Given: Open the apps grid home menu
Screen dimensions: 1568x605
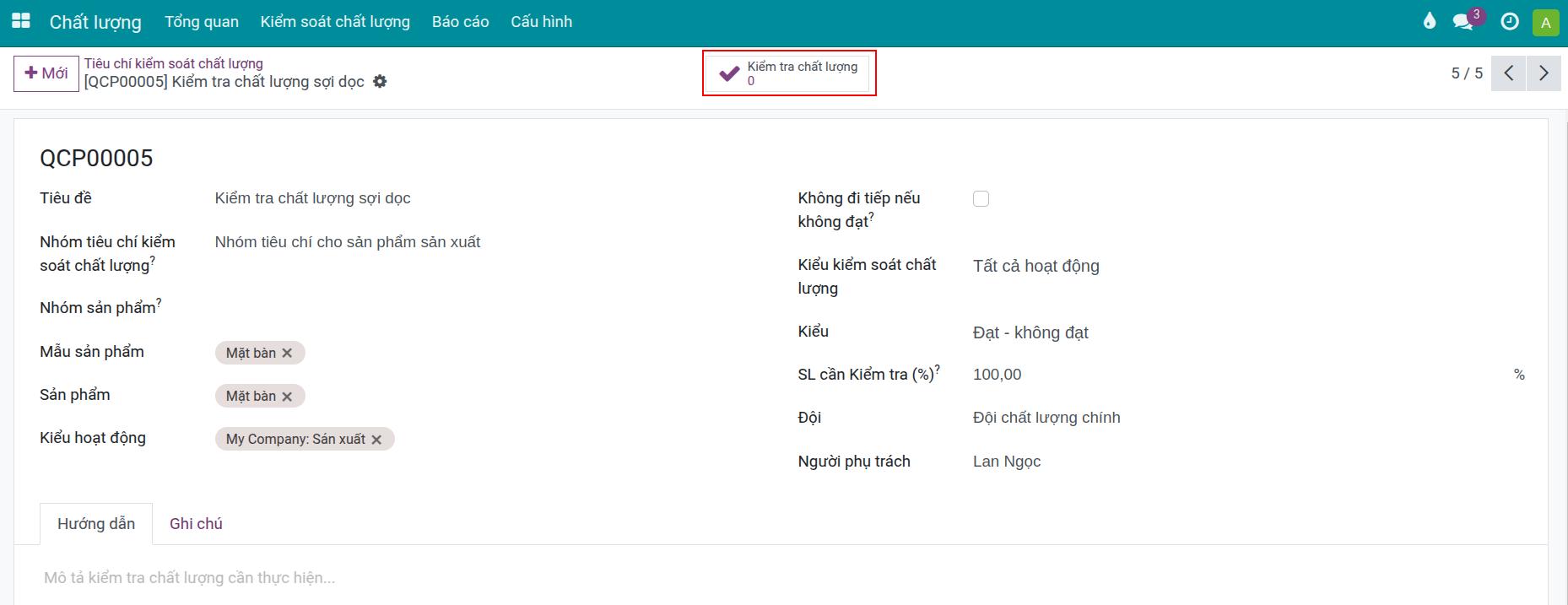Looking at the screenshot, I should point(21,21).
